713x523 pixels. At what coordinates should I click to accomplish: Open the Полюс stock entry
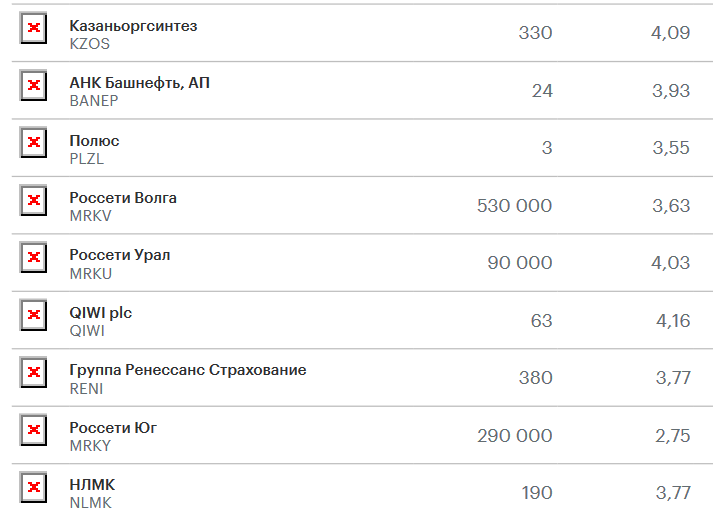94,141
